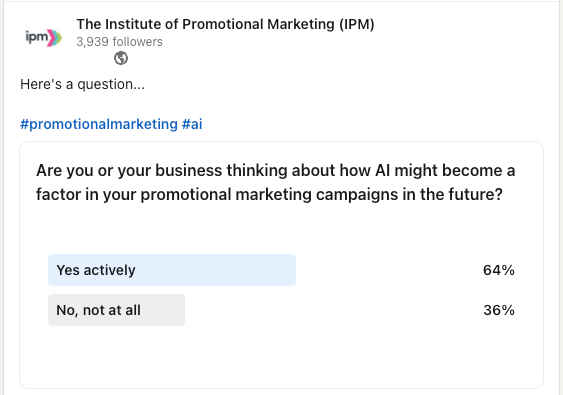Select the "Yes actively" poll option

point(281,270)
